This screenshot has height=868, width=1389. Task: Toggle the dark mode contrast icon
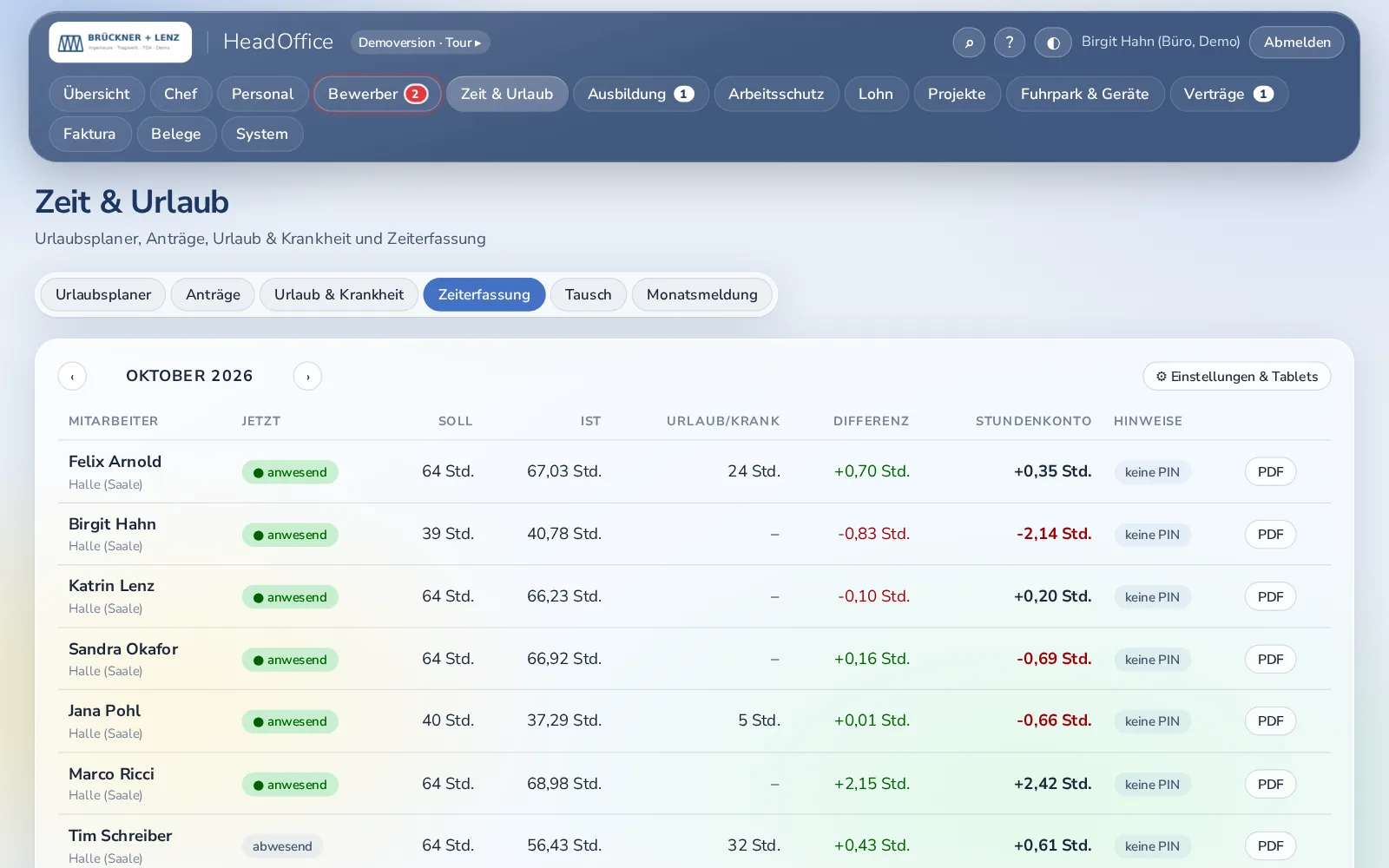(x=1053, y=43)
